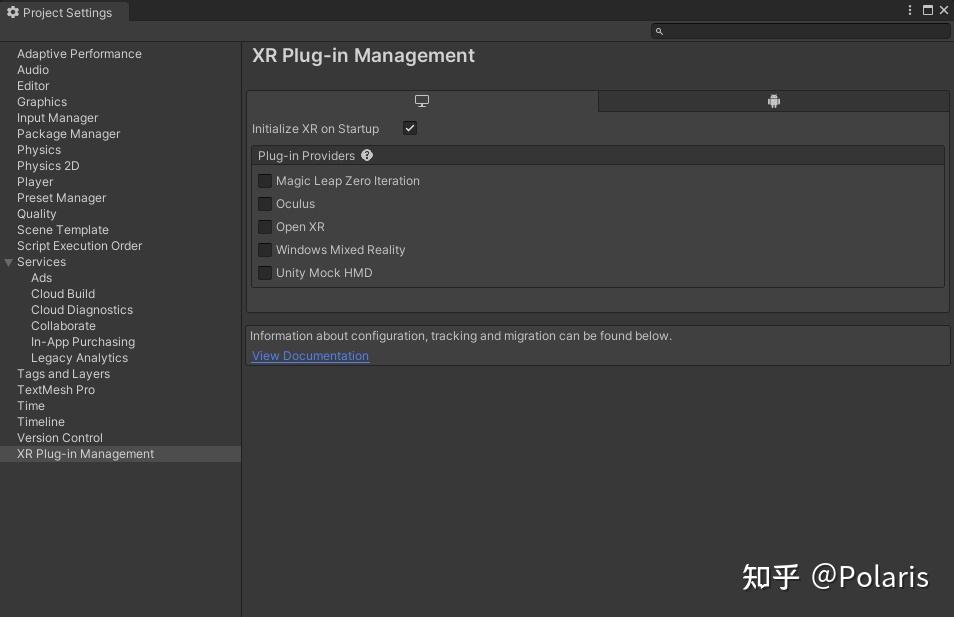The width and height of the screenshot is (954, 617).
Task: Open the Project Settings kebab menu
Action: (910, 10)
